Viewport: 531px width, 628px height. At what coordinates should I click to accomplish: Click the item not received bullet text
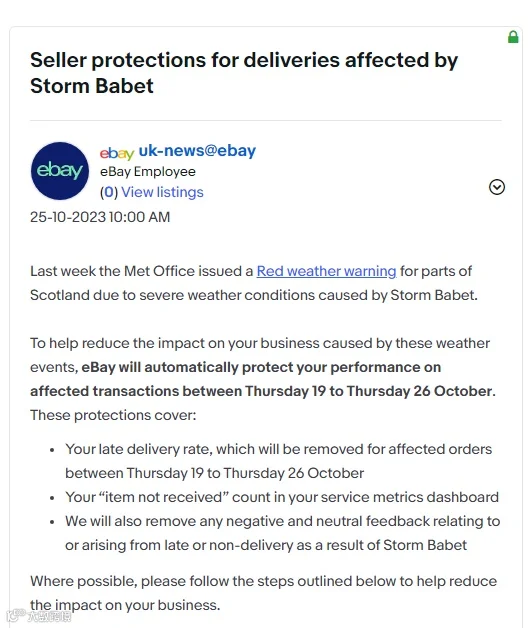point(282,497)
